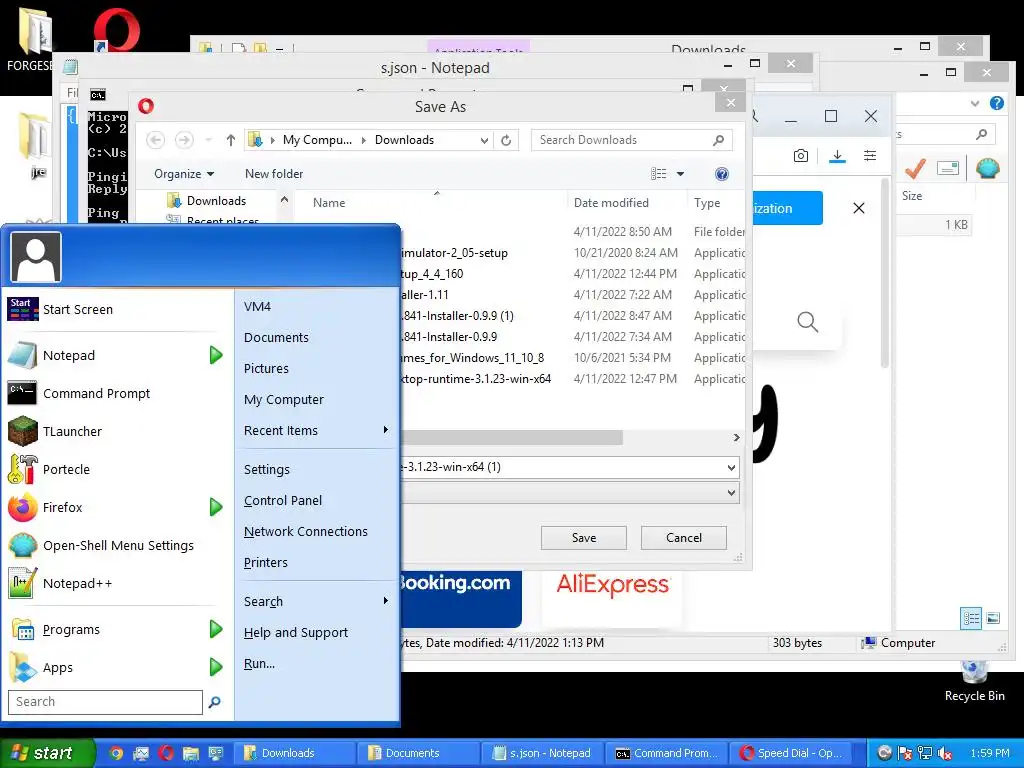1024x768 pixels.
Task: Click the start menu search magnifier icon
Action: tap(214, 702)
